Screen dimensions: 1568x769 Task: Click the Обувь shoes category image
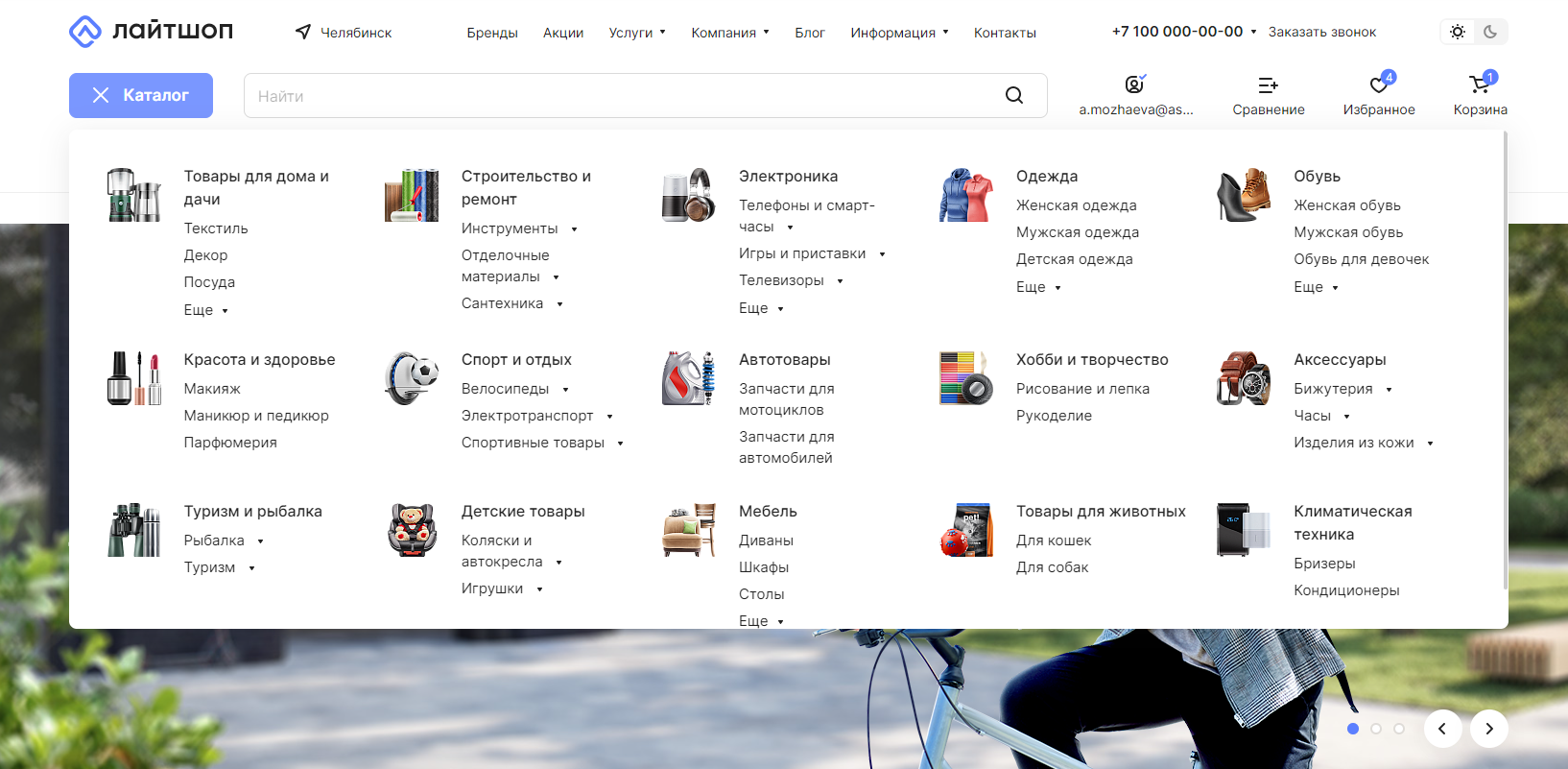(x=1243, y=195)
